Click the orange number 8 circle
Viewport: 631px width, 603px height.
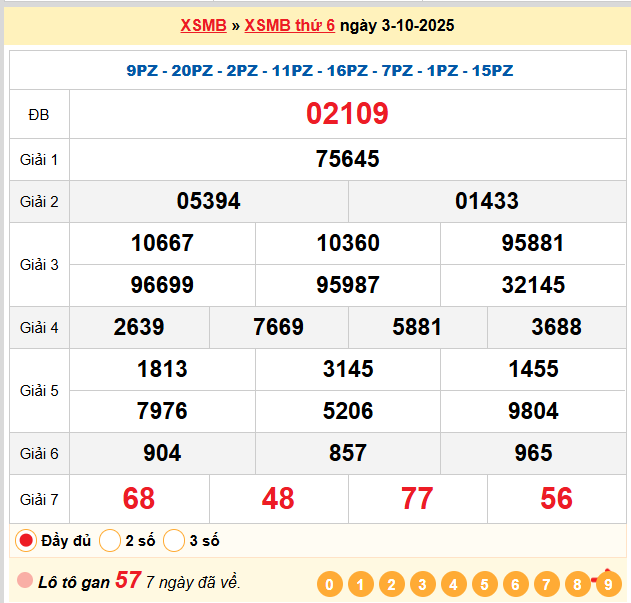point(577,585)
